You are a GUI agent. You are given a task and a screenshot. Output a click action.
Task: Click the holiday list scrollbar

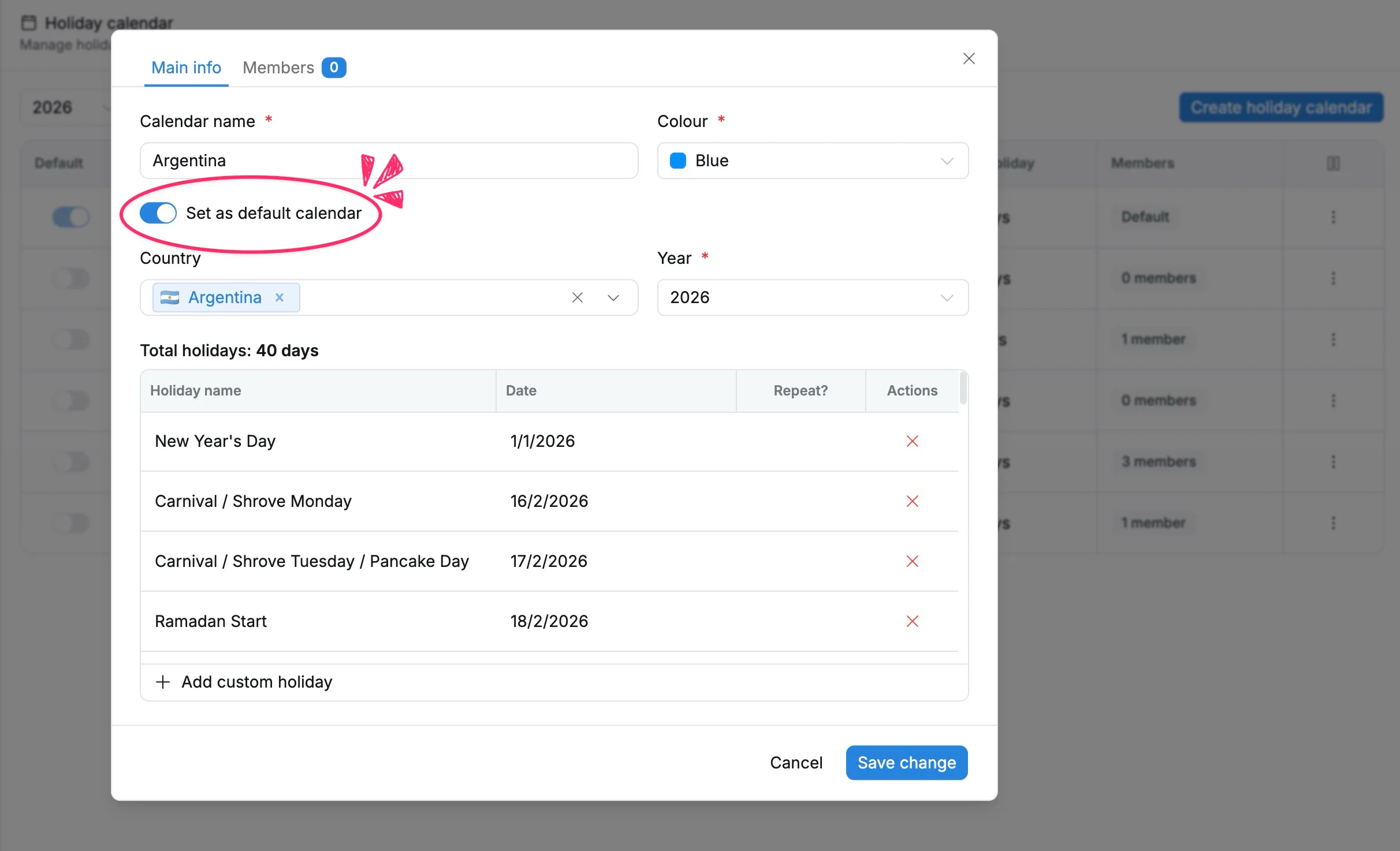coord(963,389)
